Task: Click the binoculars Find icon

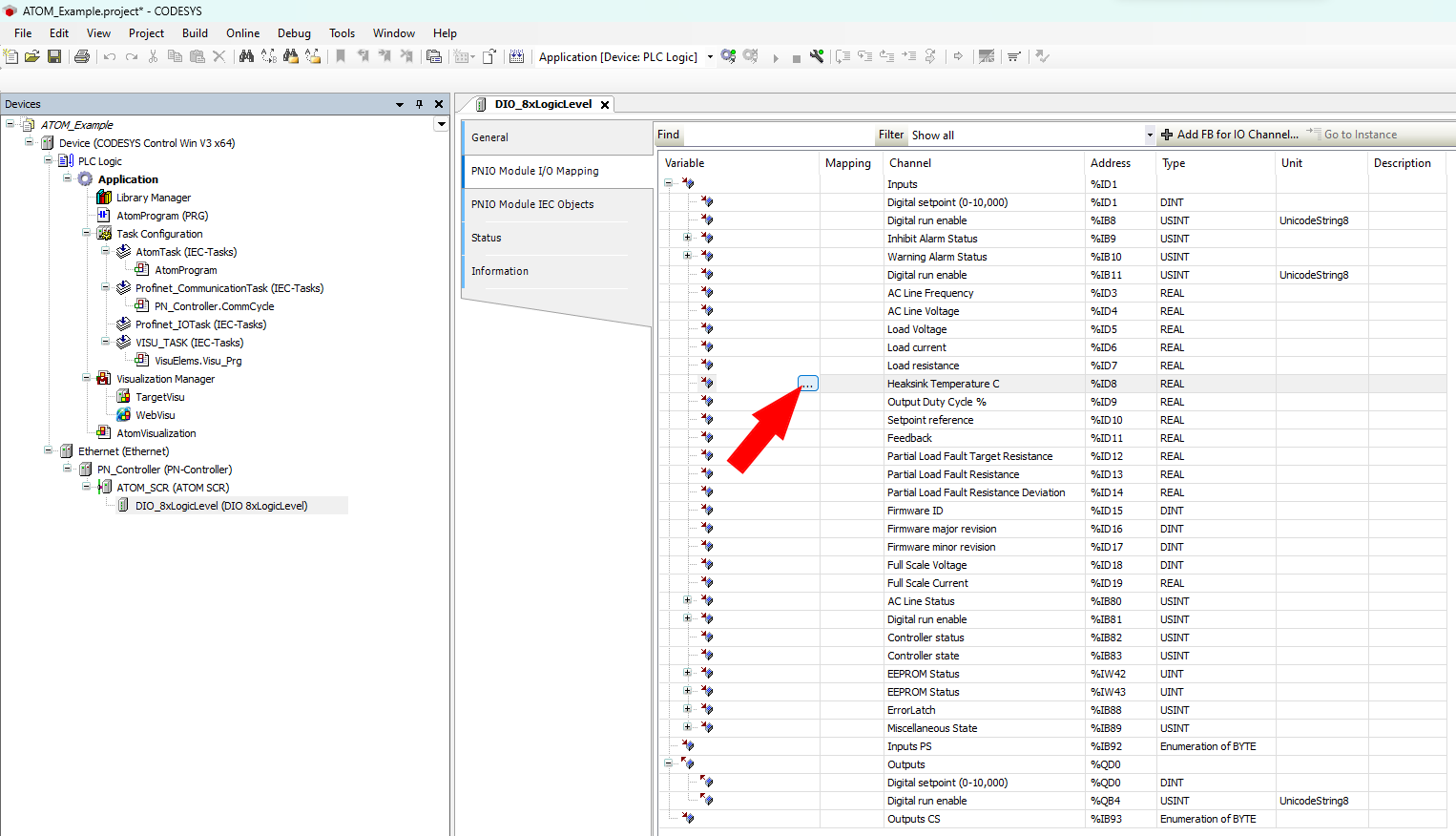Action: [246, 57]
